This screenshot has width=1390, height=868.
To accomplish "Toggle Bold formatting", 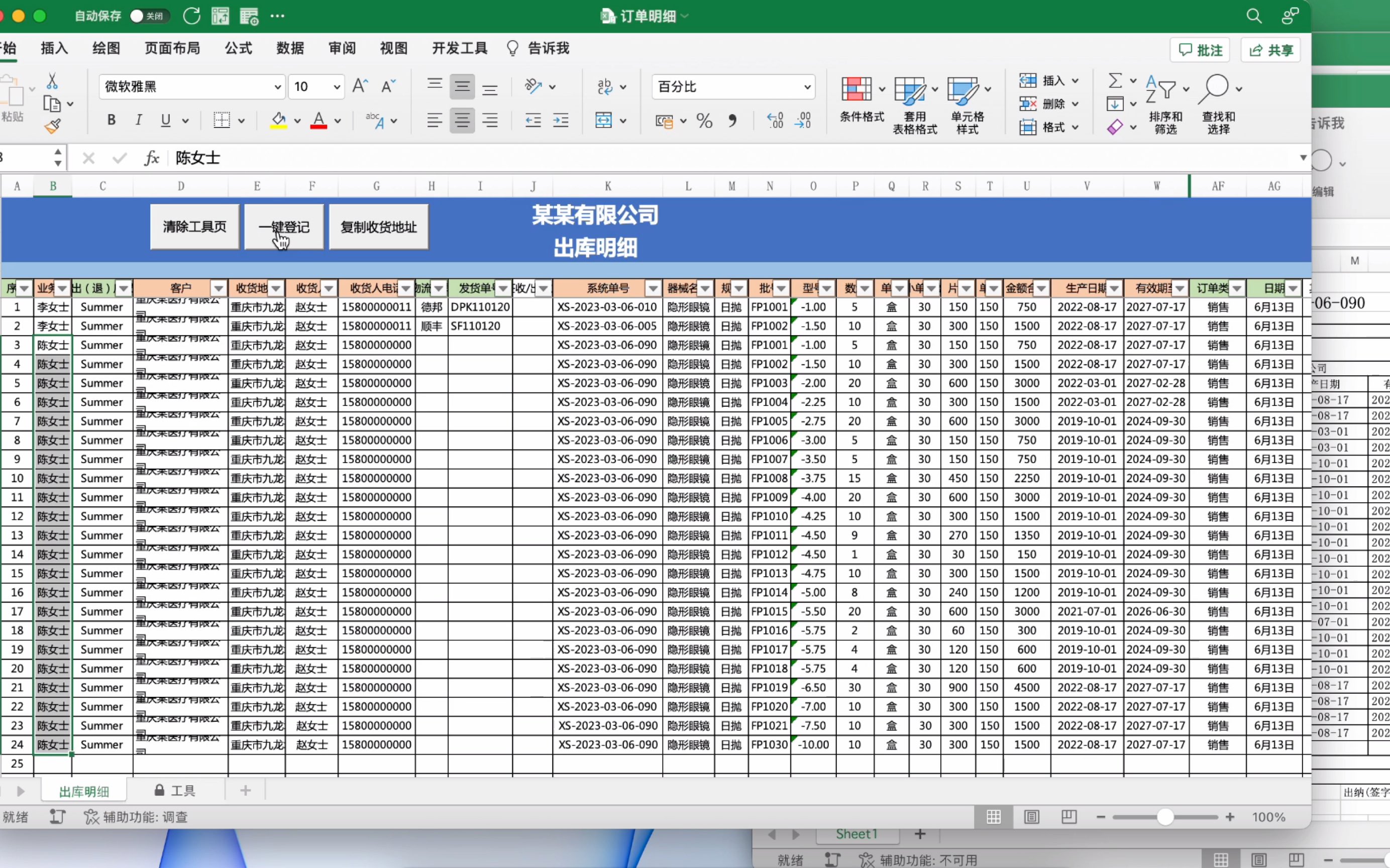I will pyautogui.click(x=112, y=120).
